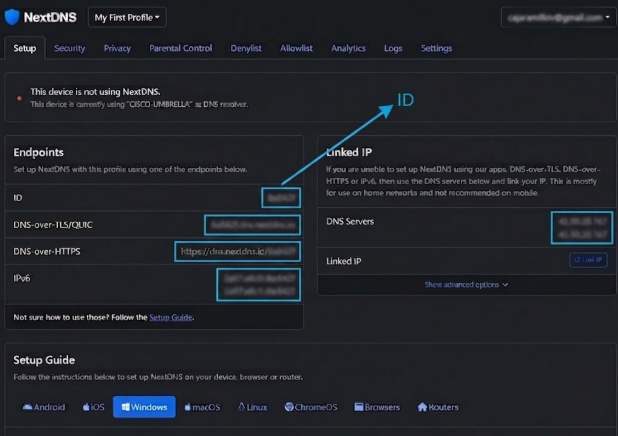Click the Link IP button

[x=588, y=260]
